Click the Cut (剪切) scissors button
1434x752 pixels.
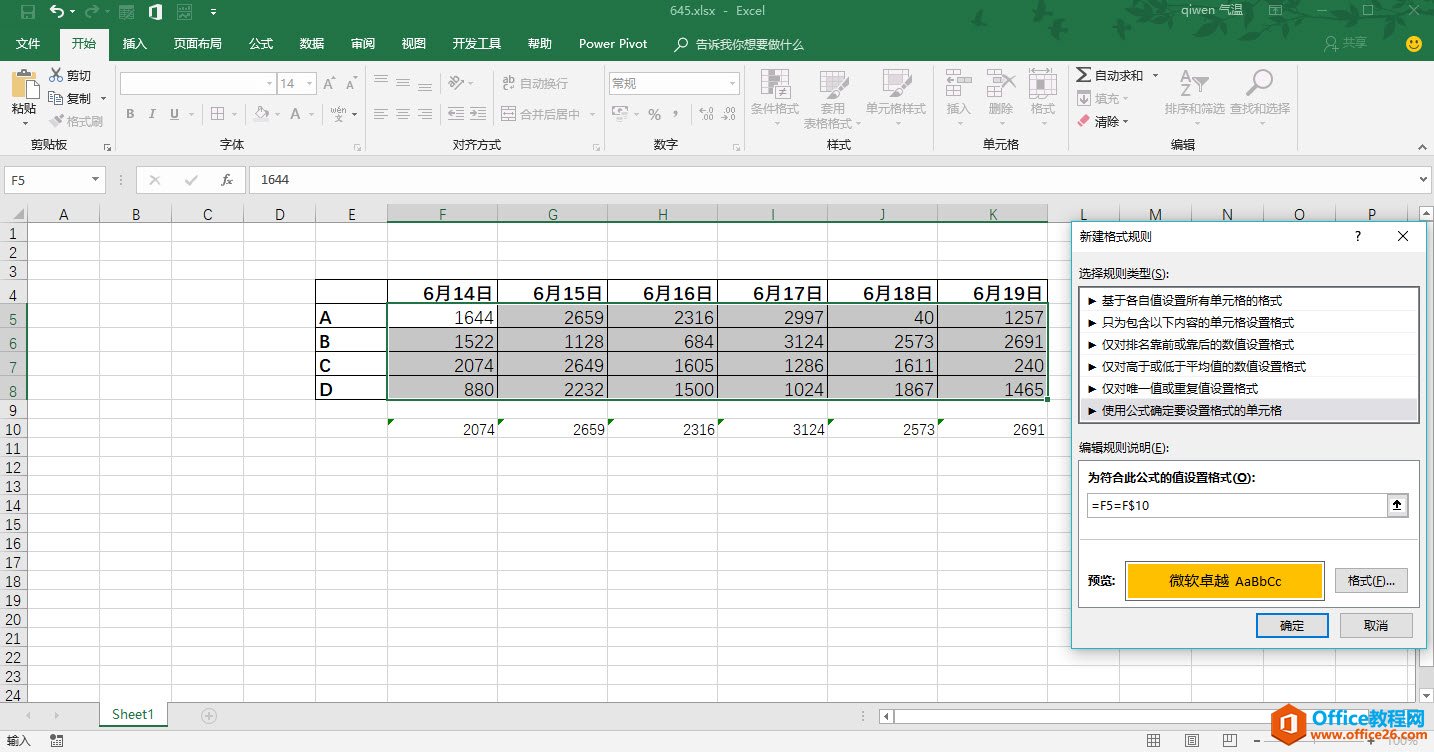pyautogui.click(x=69, y=75)
